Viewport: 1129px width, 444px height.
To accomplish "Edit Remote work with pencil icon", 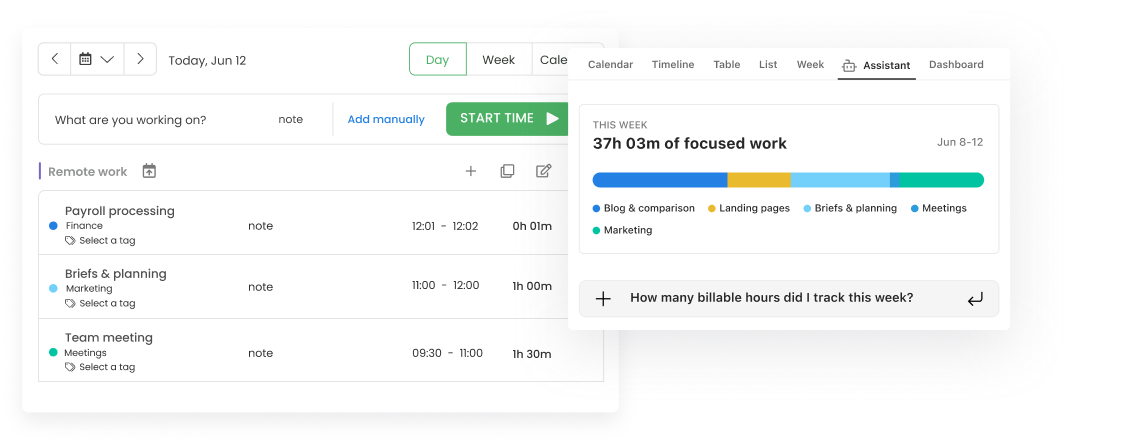I will (544, 171).
